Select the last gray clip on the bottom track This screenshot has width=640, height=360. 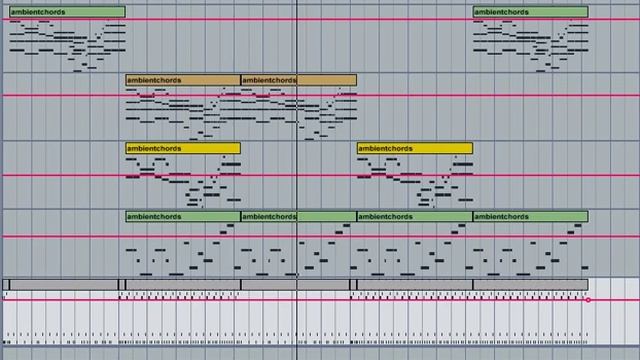531,284
